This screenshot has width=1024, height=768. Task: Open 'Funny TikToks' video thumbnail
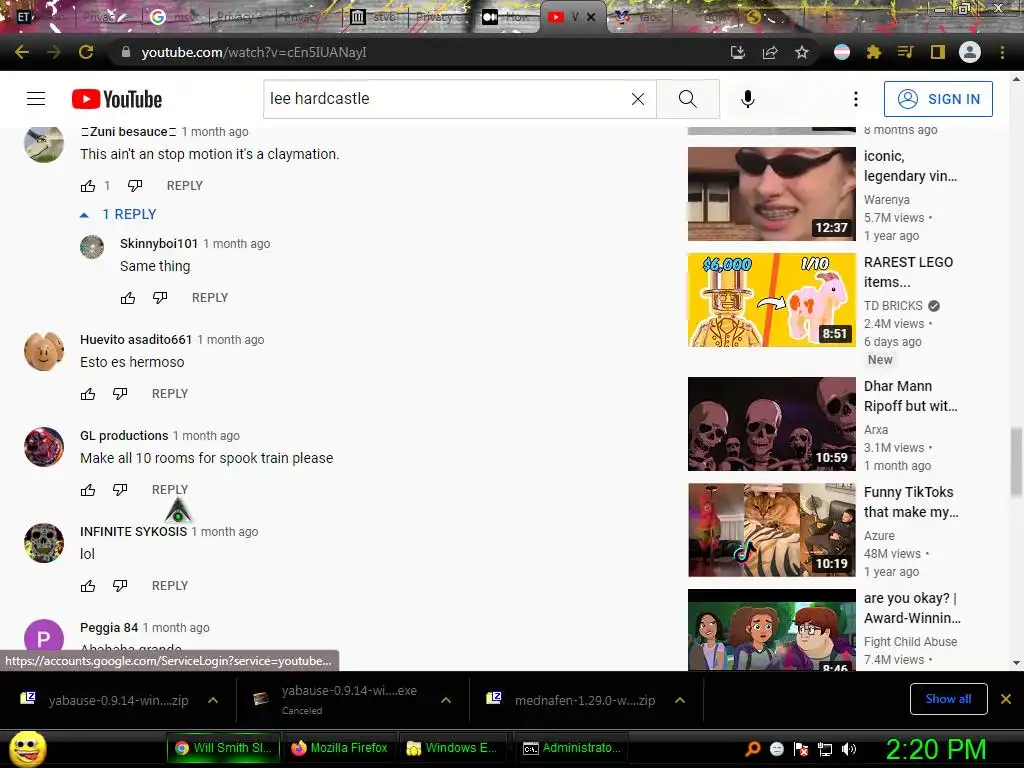[772, 530]
